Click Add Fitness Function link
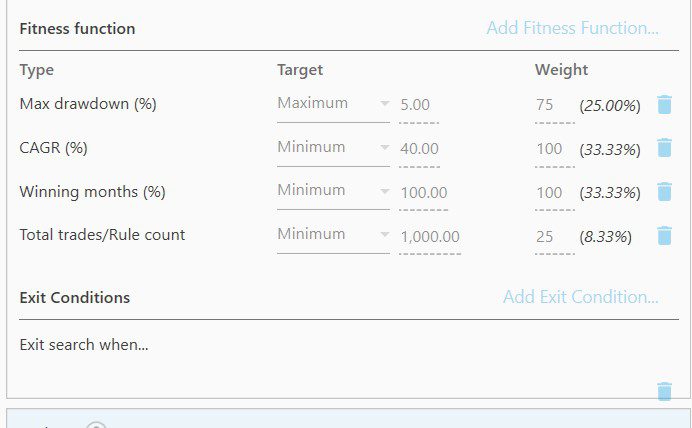The image size is (692, 428). pyautogui.click(x=572, y=28)
